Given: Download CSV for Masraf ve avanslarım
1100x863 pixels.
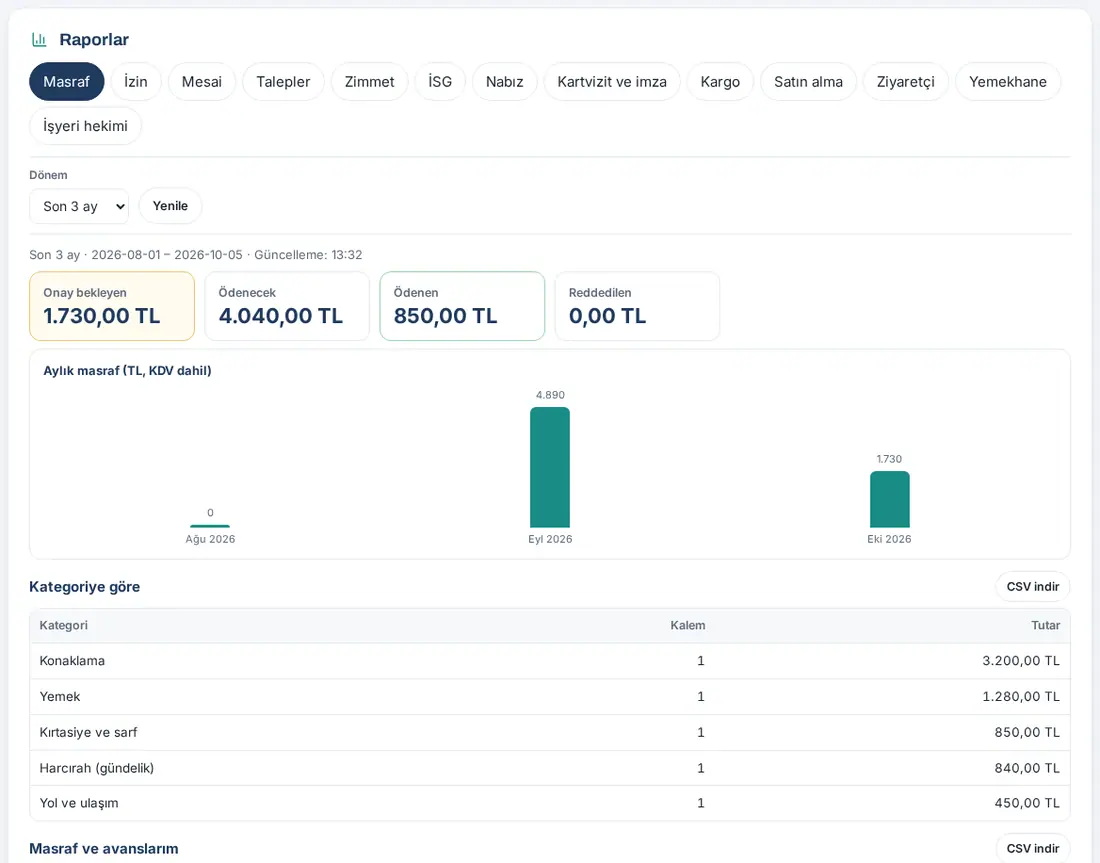Looking at the screenshot, I should [x=1033, y=848].
